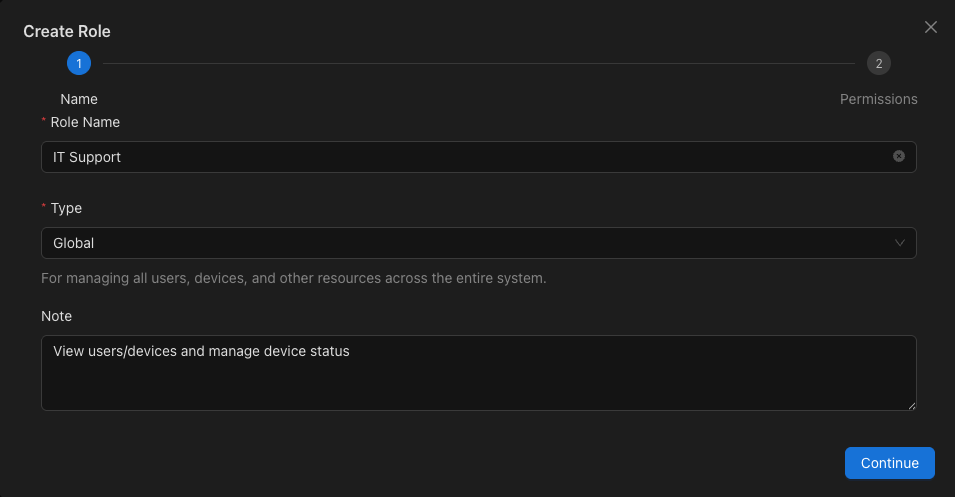Click the Role Name field label
The width and height of the screenshot is (955, 497).
click(x=85, y=122)
